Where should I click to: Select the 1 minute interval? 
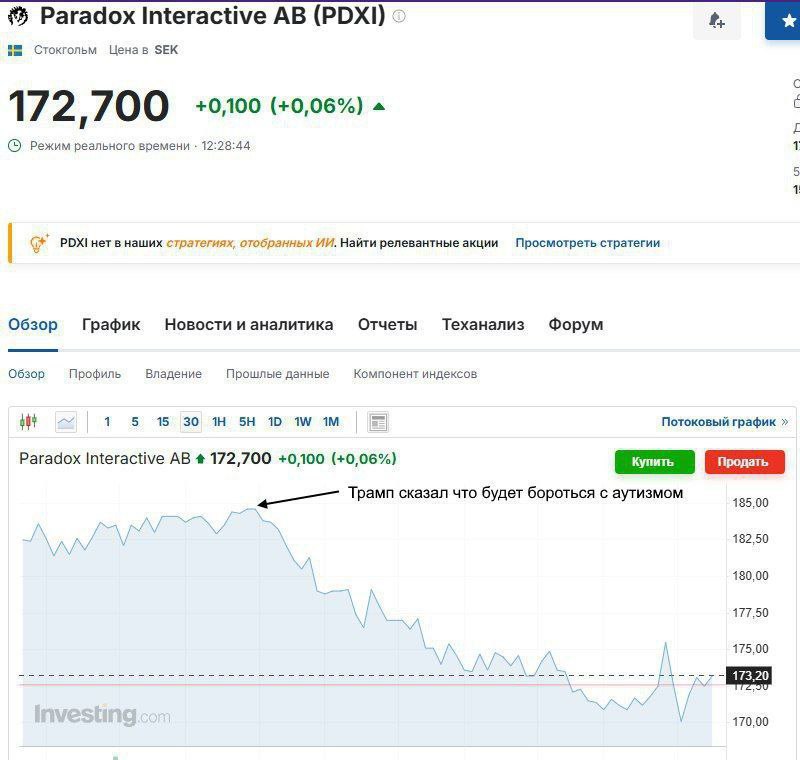(x=107, y=422)
